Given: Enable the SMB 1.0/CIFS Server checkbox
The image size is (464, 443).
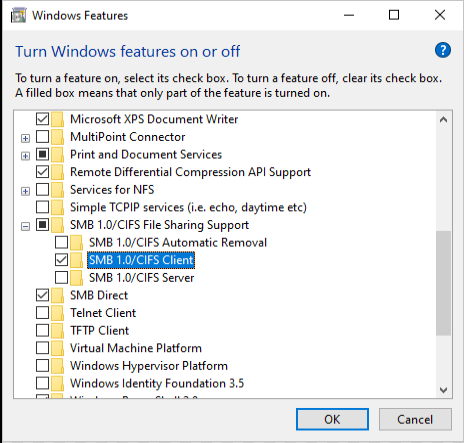Looking at the screenshot, I should coord(61,278).
